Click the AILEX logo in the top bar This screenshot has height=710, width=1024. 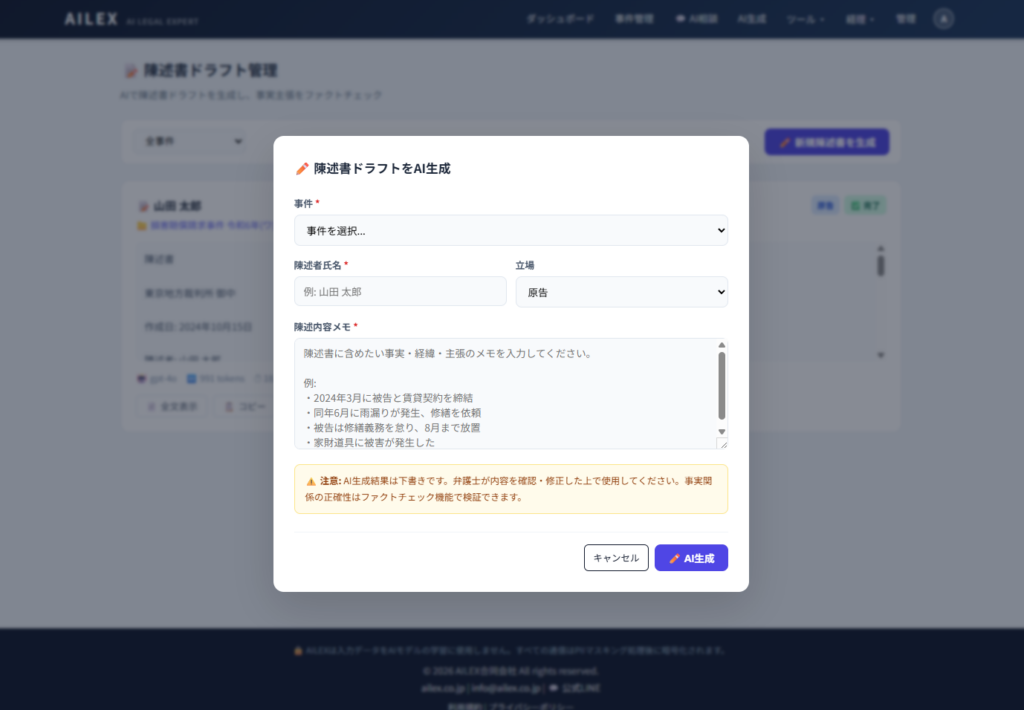90,18
